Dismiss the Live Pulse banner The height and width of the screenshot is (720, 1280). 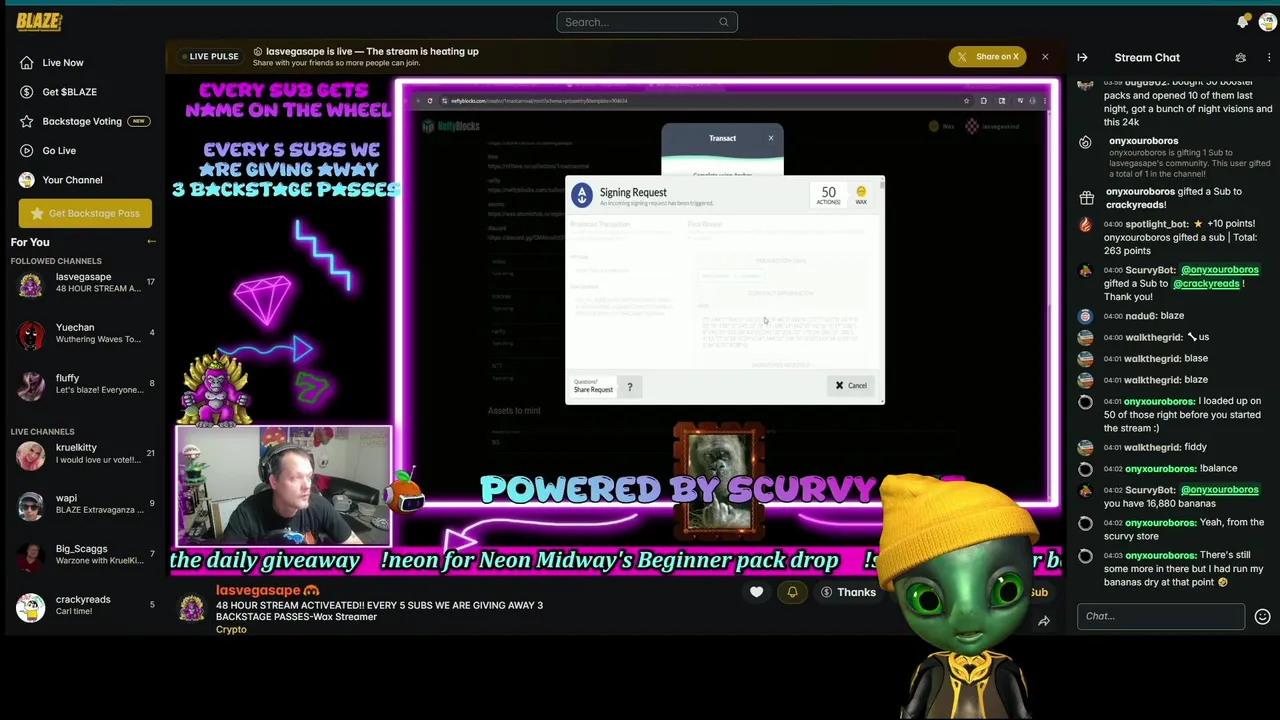point(1045,57)
